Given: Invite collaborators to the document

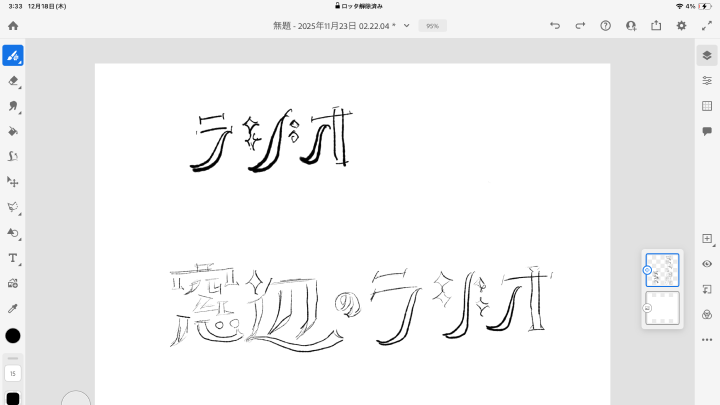Looking at the screenshot, I should [631, 26].
